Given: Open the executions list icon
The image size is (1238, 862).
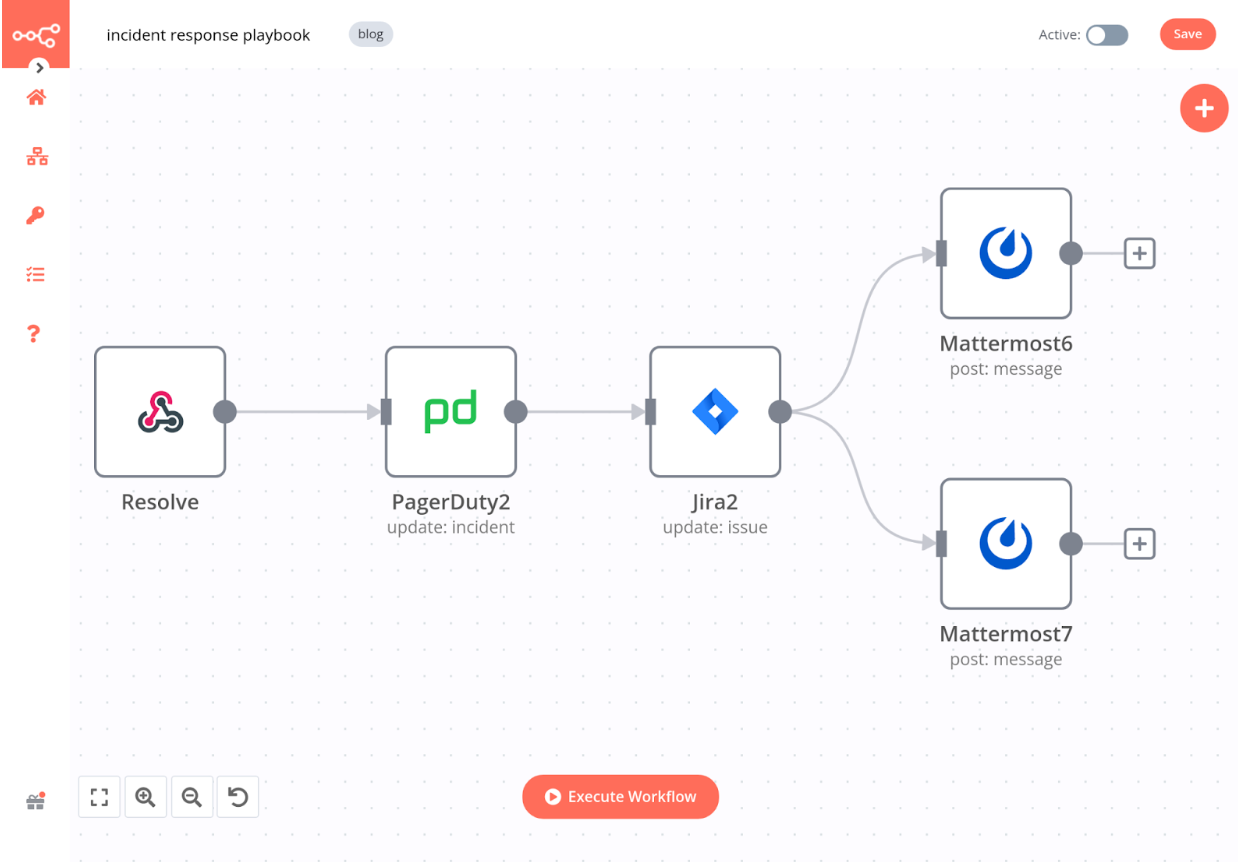Looking at the screenshot, I should (36, 275).
